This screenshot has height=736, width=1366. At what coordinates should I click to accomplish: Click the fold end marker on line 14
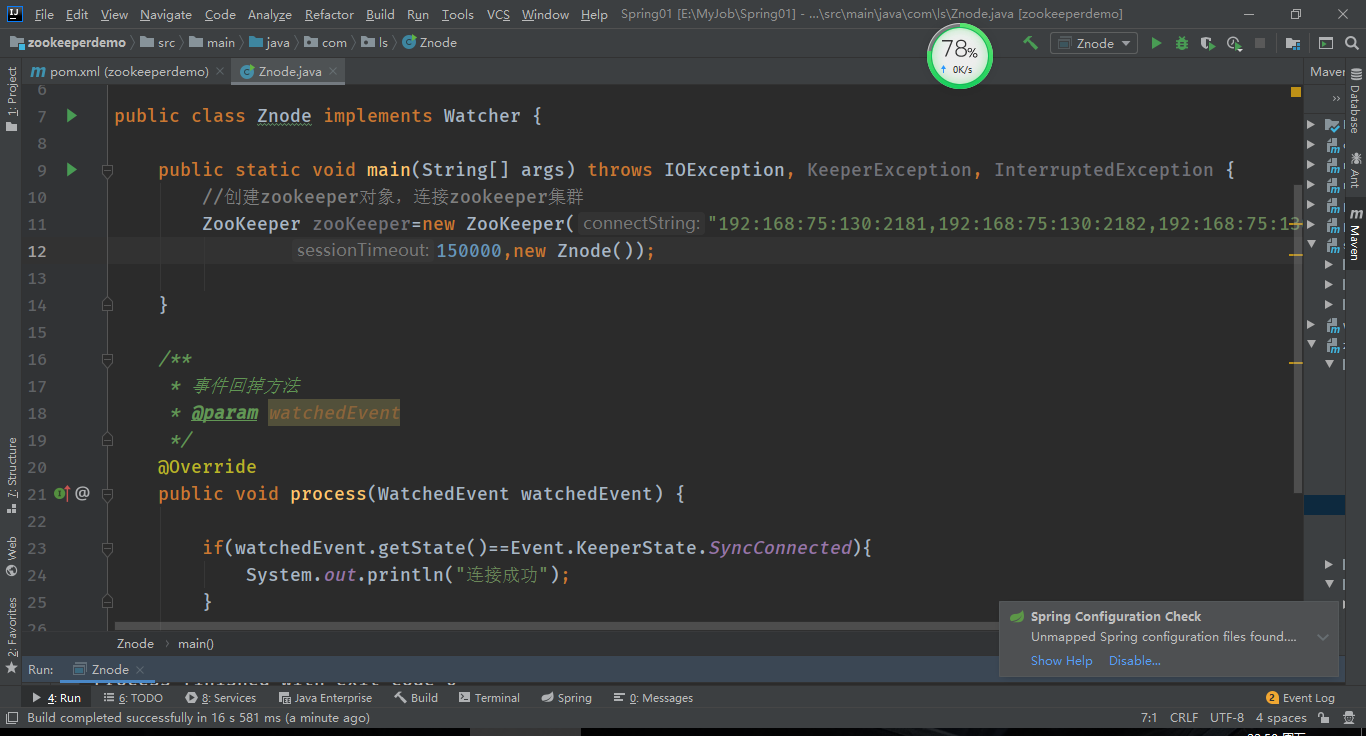tap(107, 305)
